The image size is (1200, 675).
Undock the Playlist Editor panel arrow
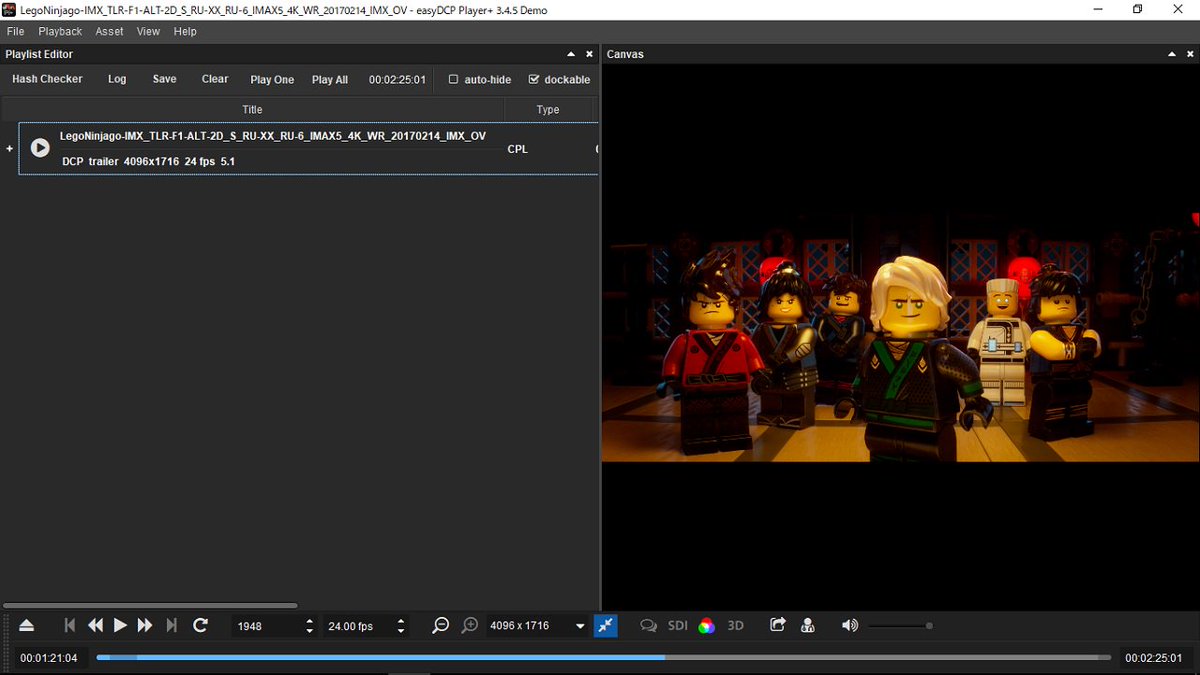pyautogui.click(x=571, y=54)
